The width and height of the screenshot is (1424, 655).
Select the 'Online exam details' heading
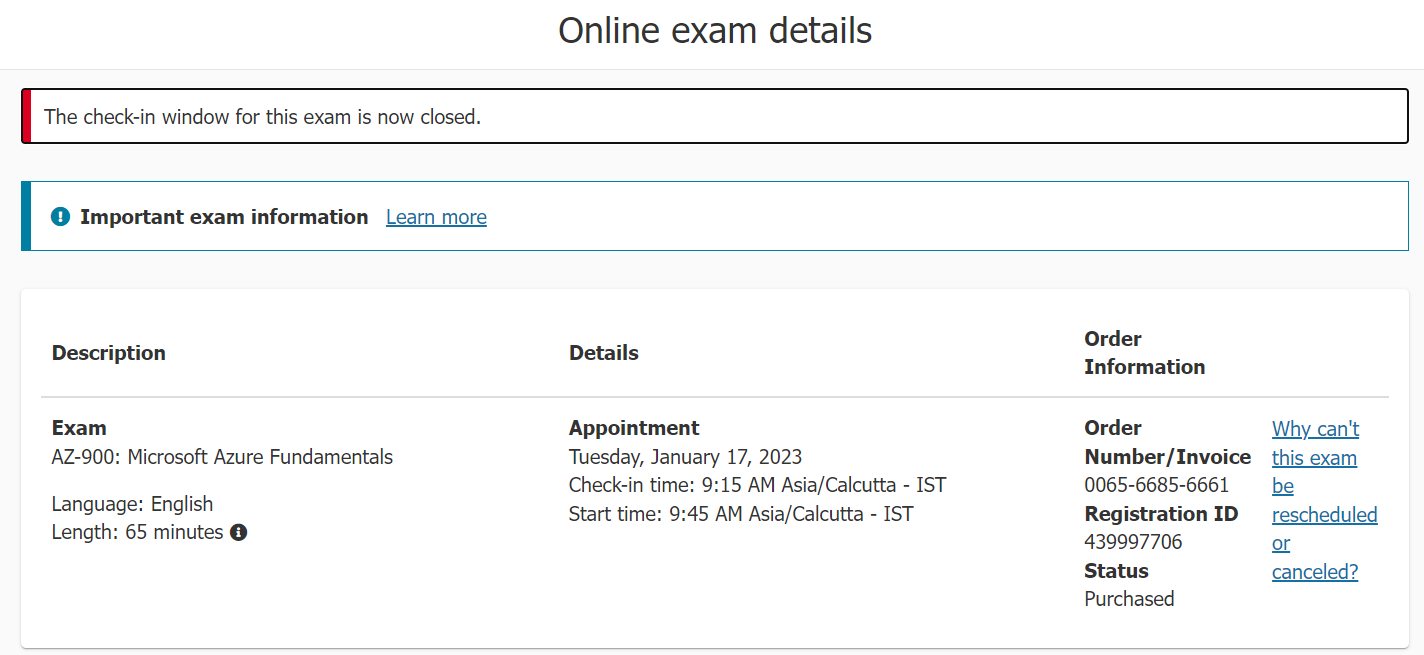tap(715, 30)
